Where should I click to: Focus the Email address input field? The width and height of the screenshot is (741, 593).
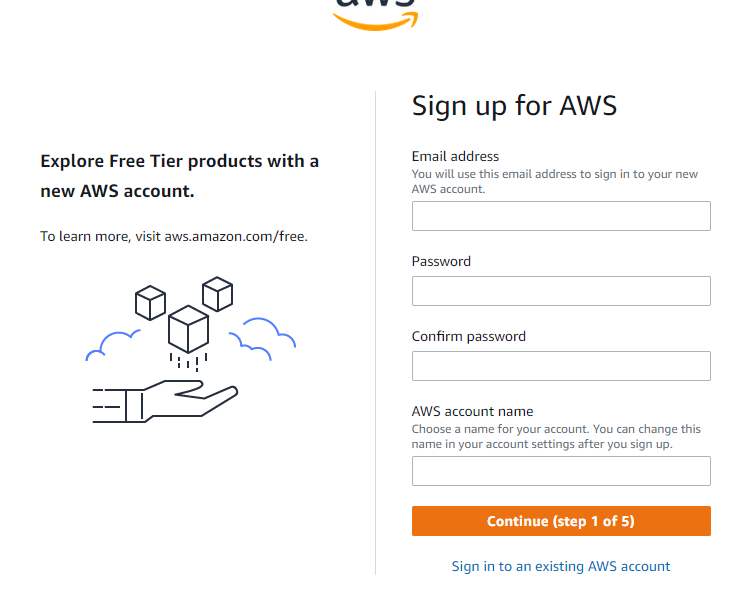tap(561, 216)
